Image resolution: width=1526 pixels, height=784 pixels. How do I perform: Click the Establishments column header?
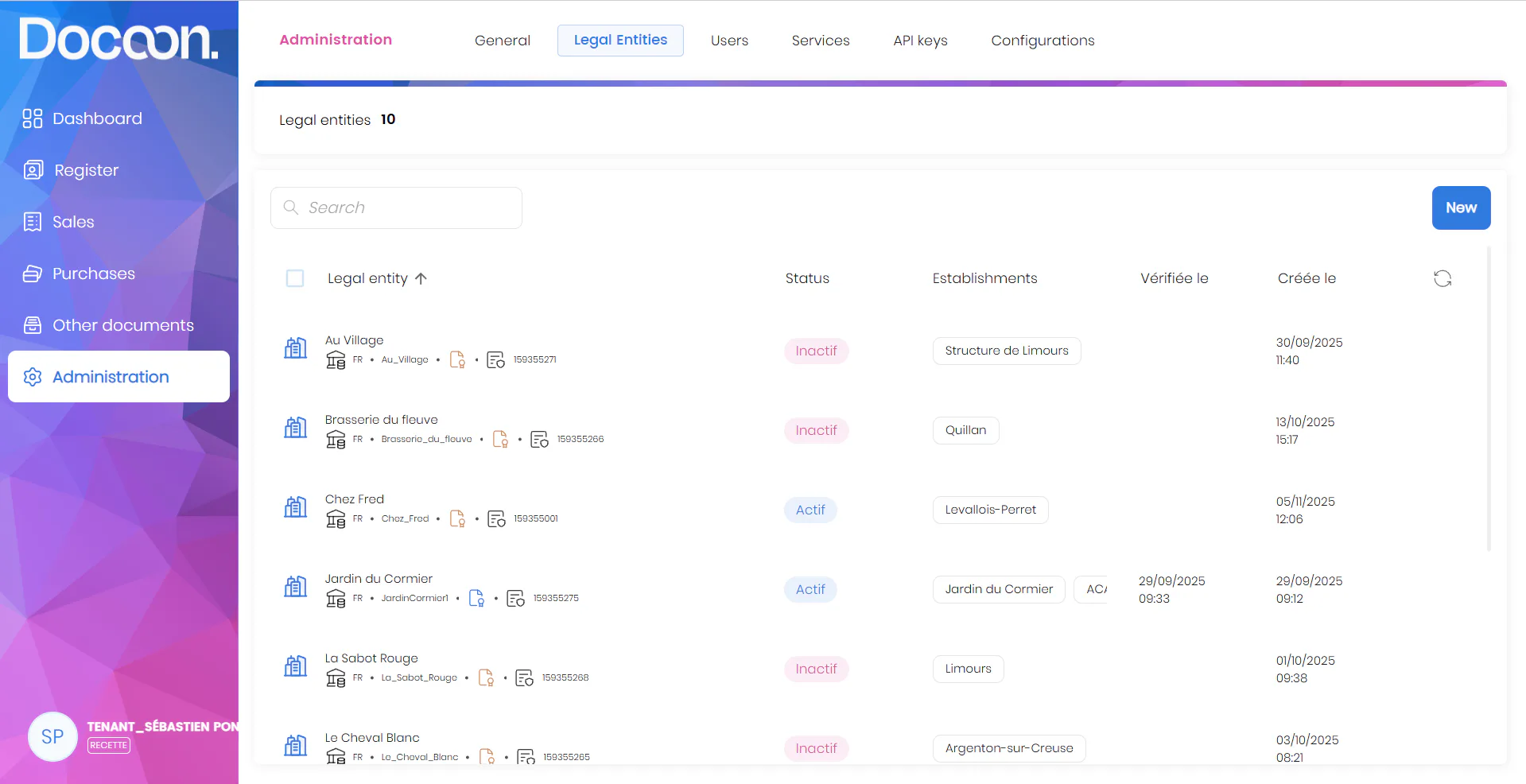pyautogui.click(x=984, y=278)
